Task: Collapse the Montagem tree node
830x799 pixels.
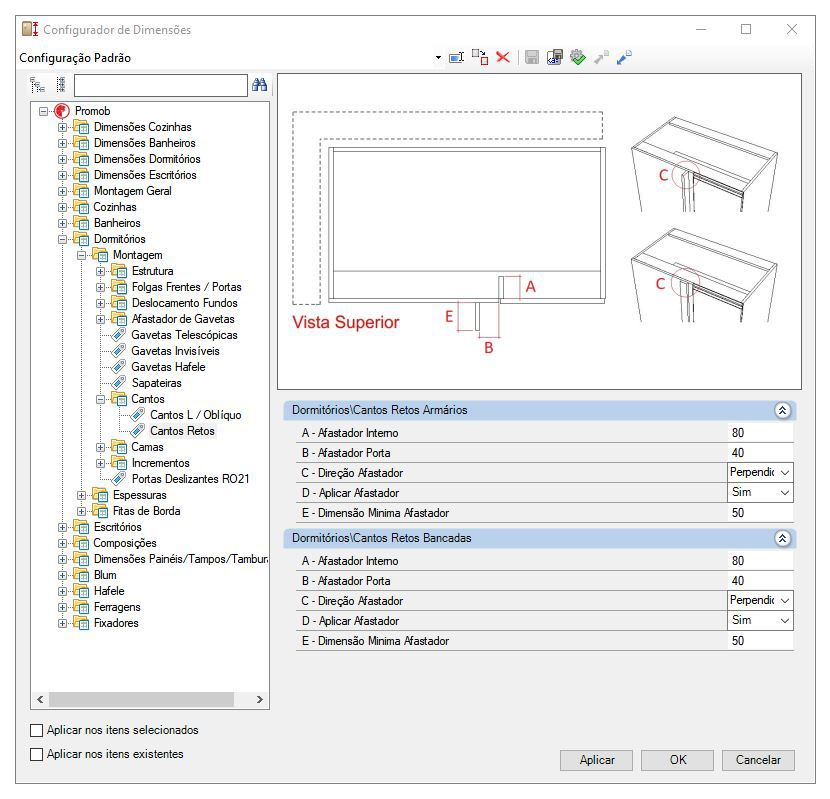Action: coord(82,255)
